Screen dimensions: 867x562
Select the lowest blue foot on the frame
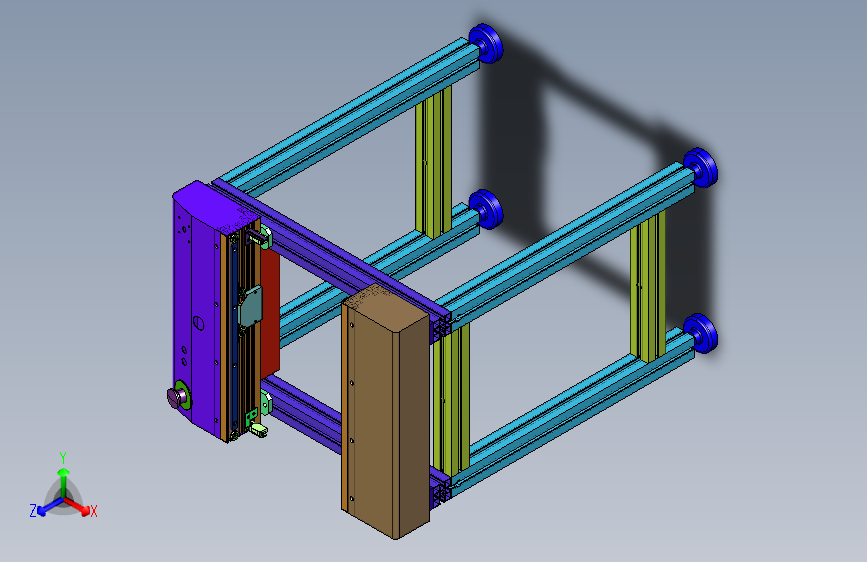click(700, 334)
